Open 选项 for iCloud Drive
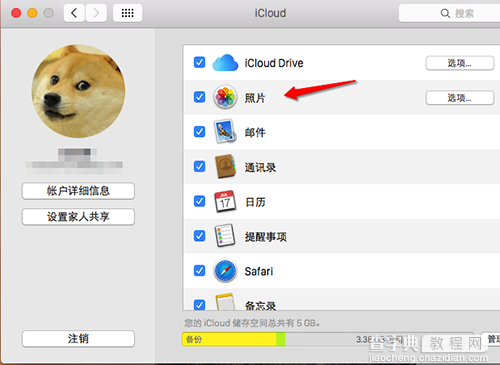 460,63
